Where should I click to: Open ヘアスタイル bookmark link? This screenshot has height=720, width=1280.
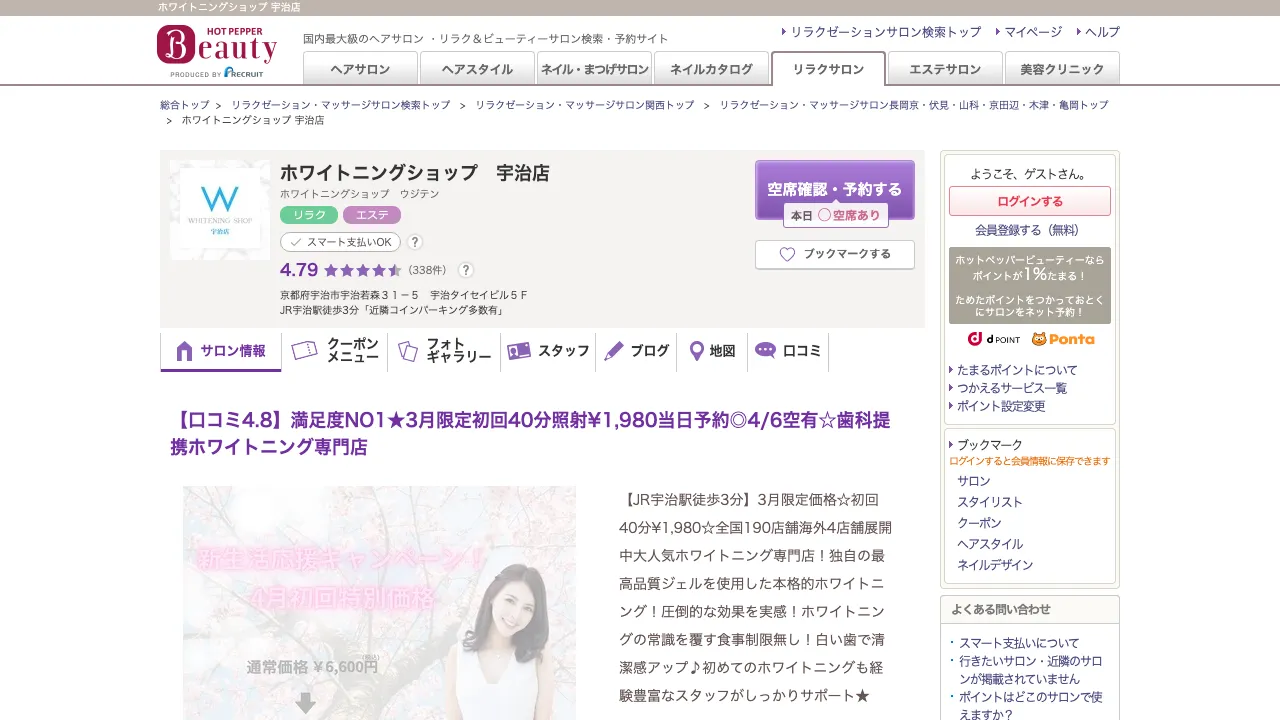(990, 544)
